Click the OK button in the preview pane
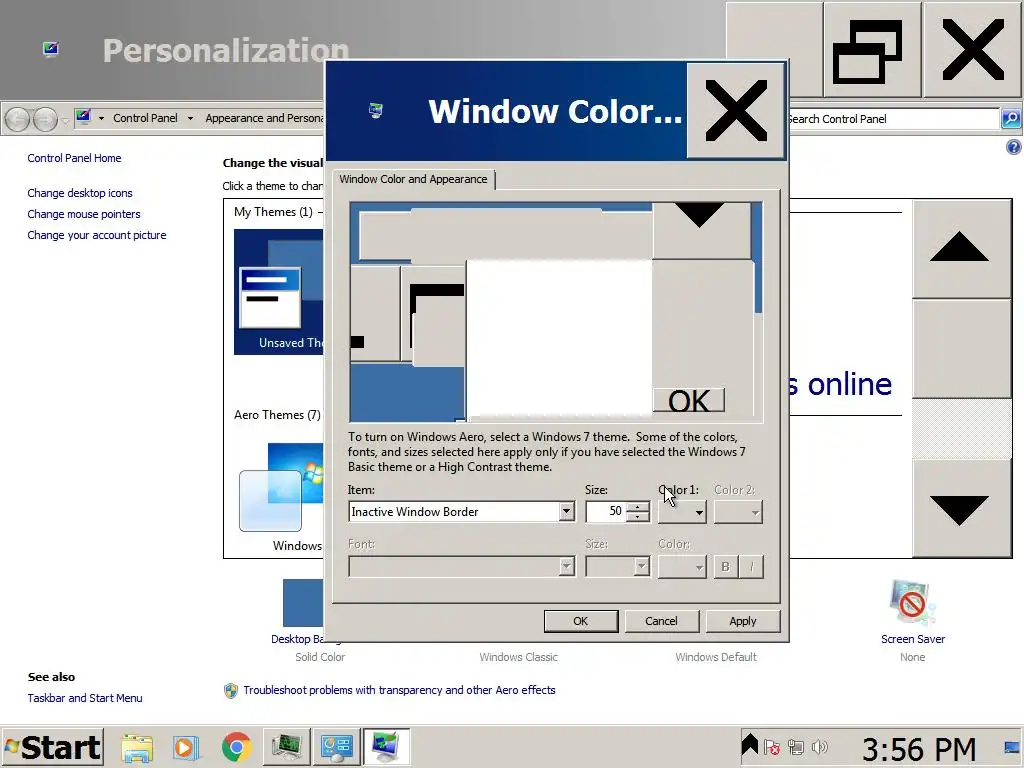The height and width of the screenshot is (768, 1024). coord(689,400)
